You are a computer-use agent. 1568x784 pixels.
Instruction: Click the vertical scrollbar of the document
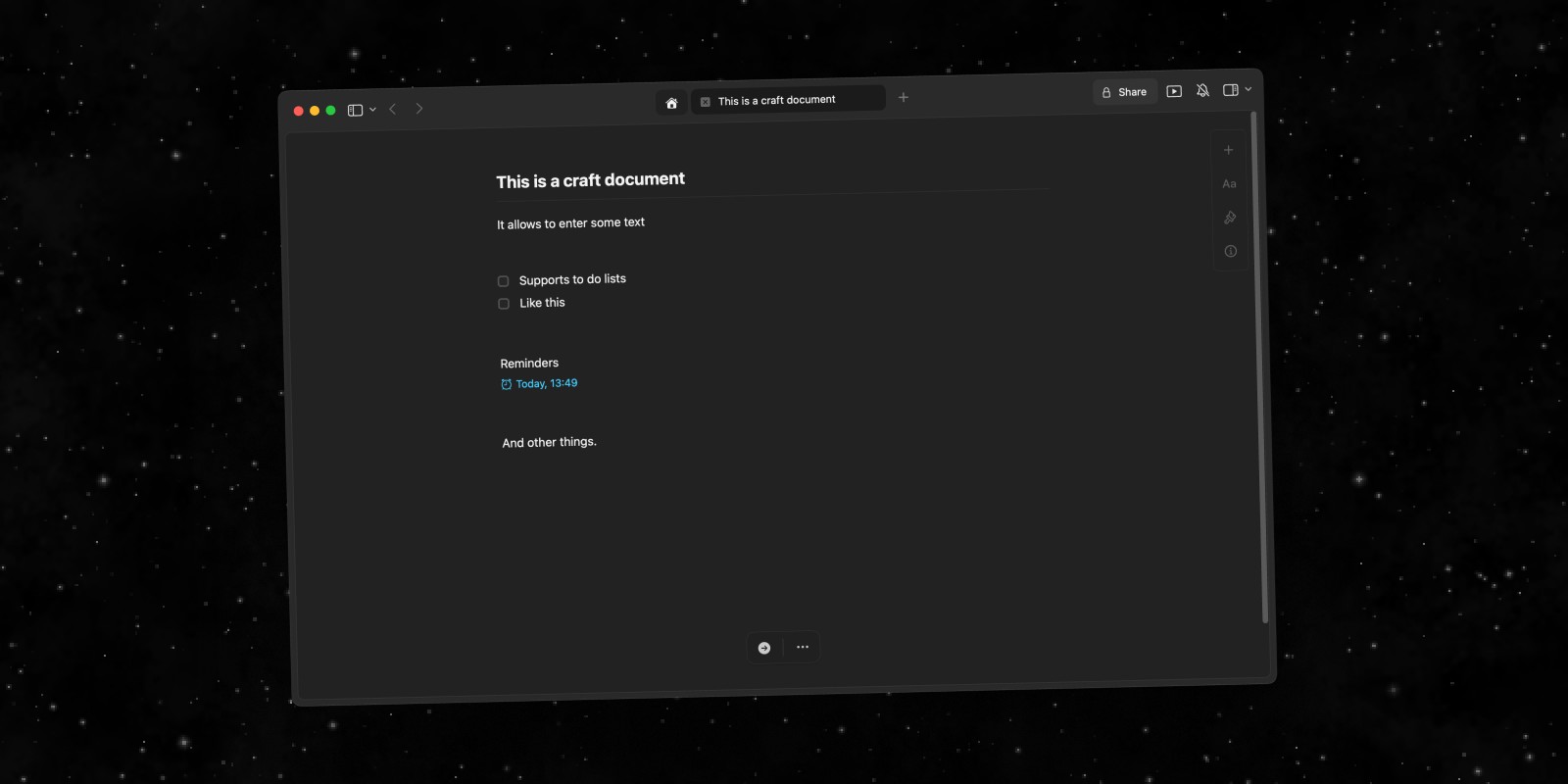[1259, 367]
